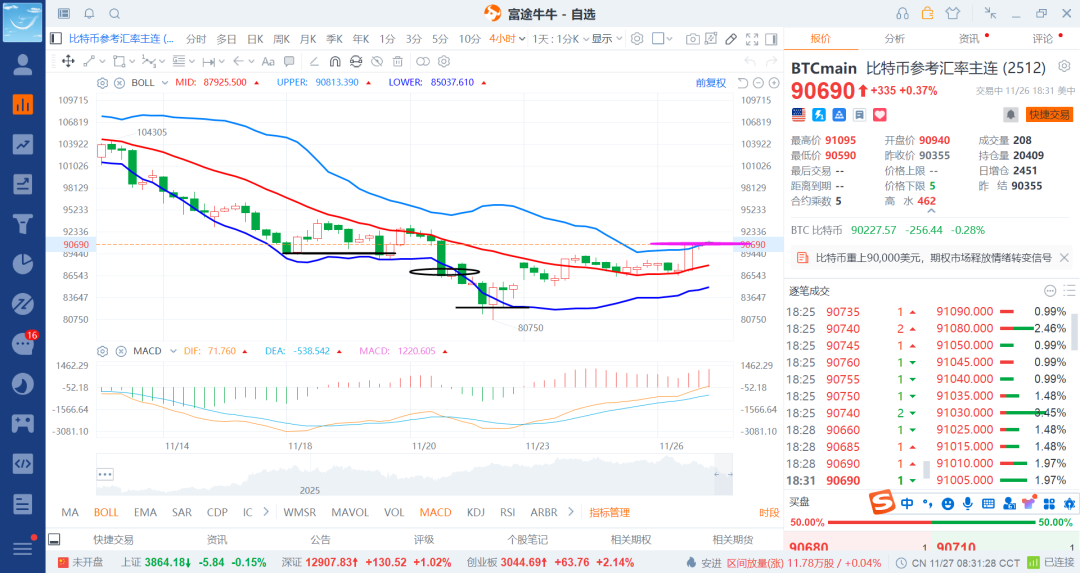The width and height of the screenshot is (1080, 573).
Task: Enter fullscreen chart mode
Action: (752, 39)
